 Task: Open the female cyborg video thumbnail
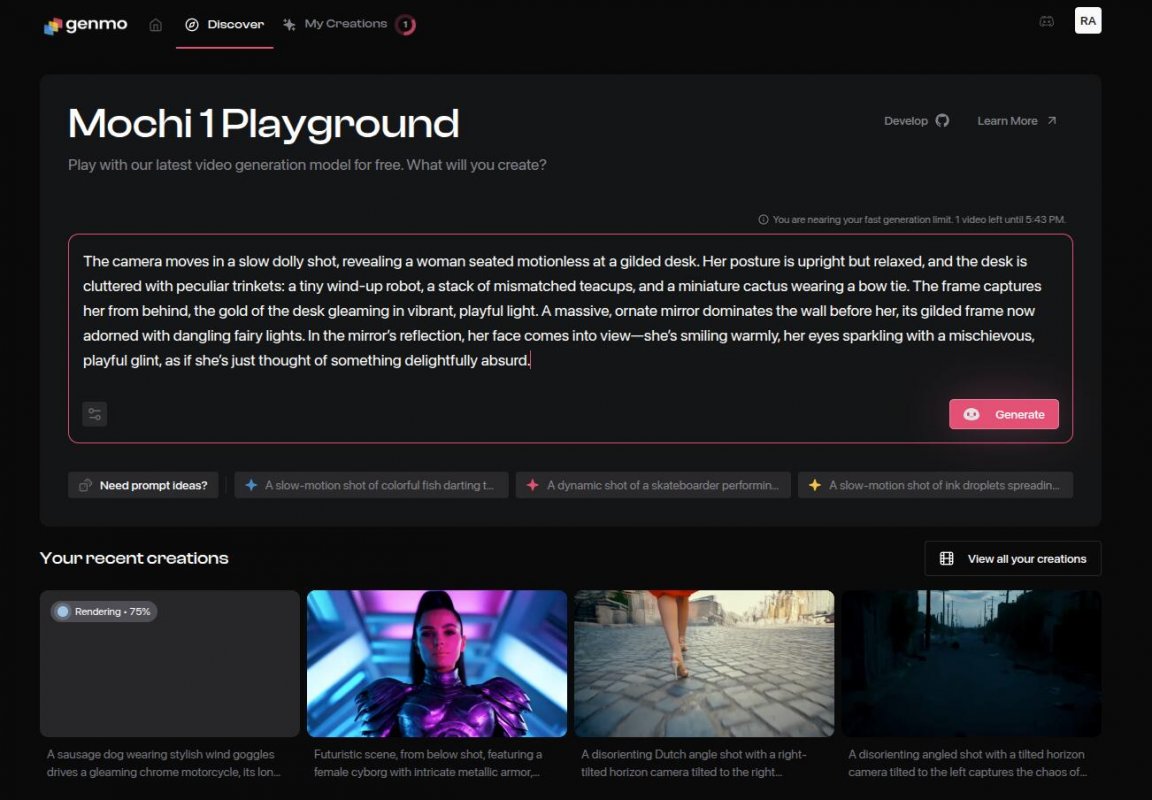[437, 663]
